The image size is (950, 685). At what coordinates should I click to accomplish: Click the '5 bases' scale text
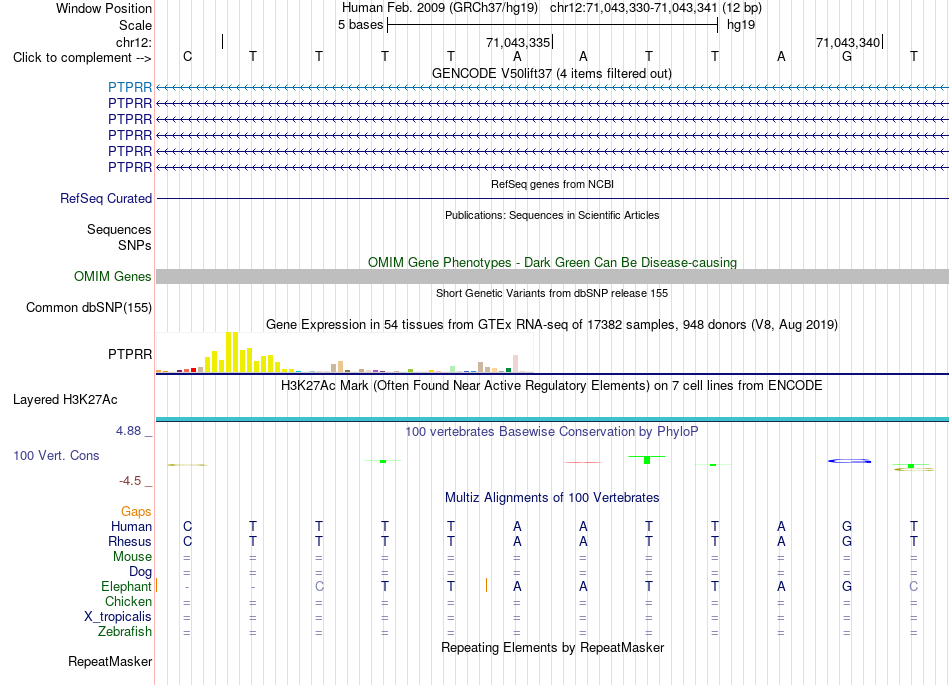pyautogui.click(x=360, y=25)
